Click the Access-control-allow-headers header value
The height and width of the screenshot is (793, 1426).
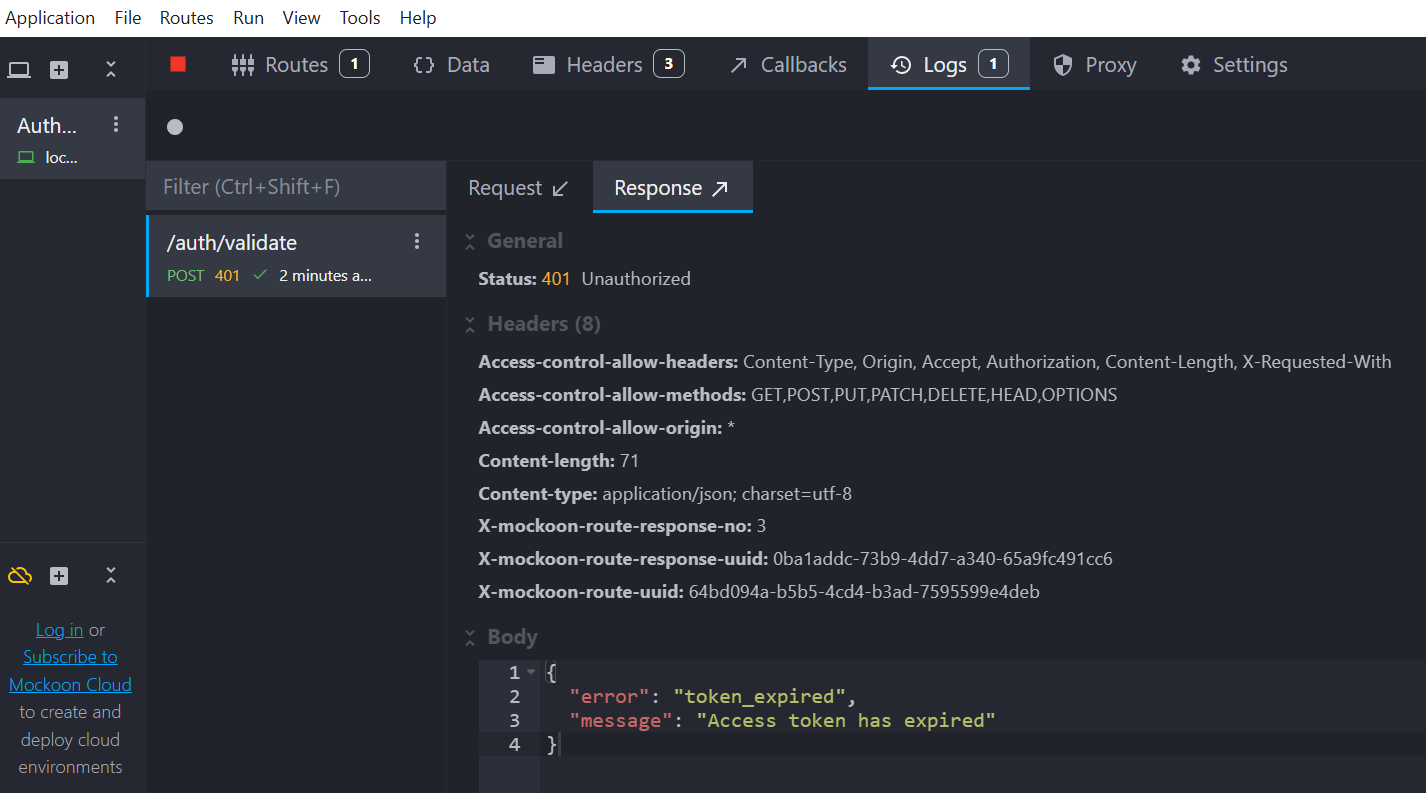tap(1067, 362)
